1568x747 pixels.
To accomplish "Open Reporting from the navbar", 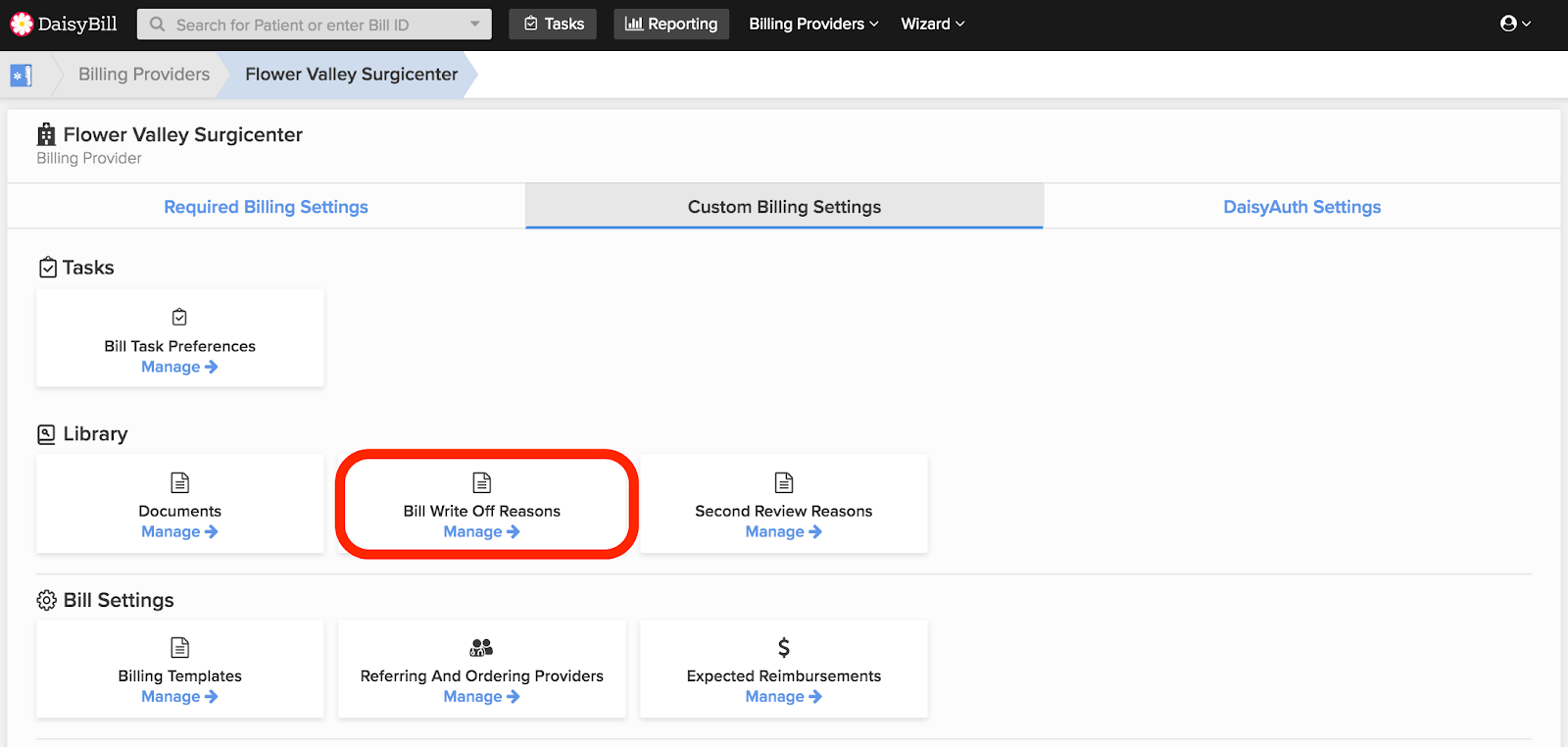I will 671,24.
